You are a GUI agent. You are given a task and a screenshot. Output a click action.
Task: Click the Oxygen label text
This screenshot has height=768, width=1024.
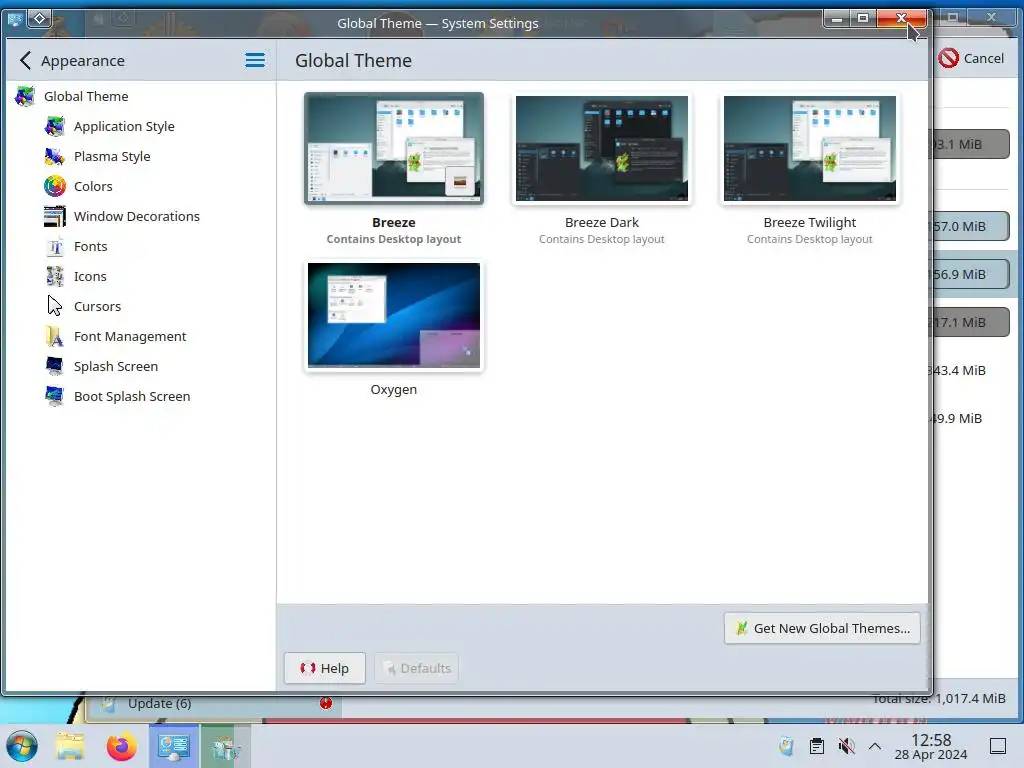point(394,390)
